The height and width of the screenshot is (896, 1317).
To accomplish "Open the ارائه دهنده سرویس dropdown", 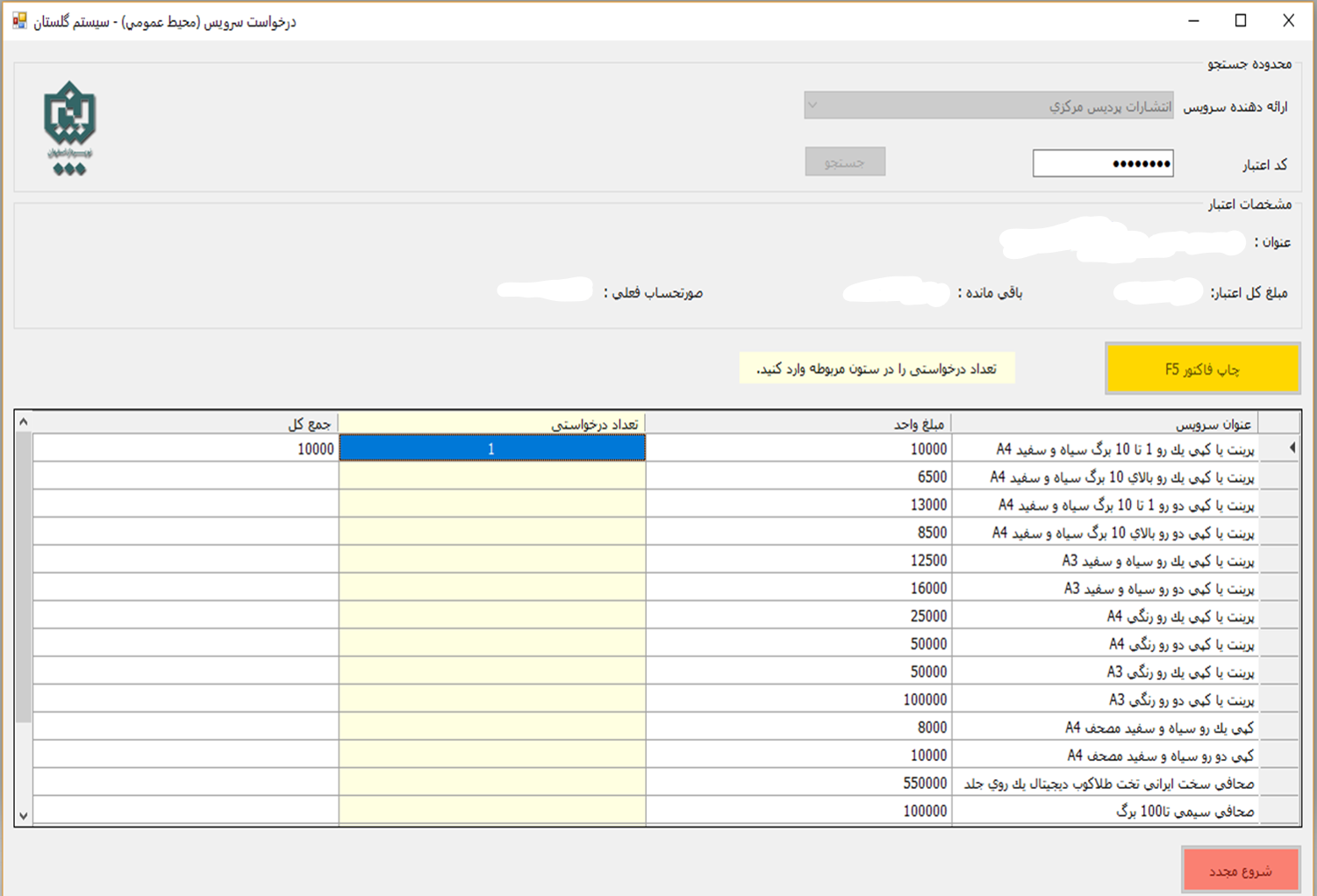I will (988, 106).
